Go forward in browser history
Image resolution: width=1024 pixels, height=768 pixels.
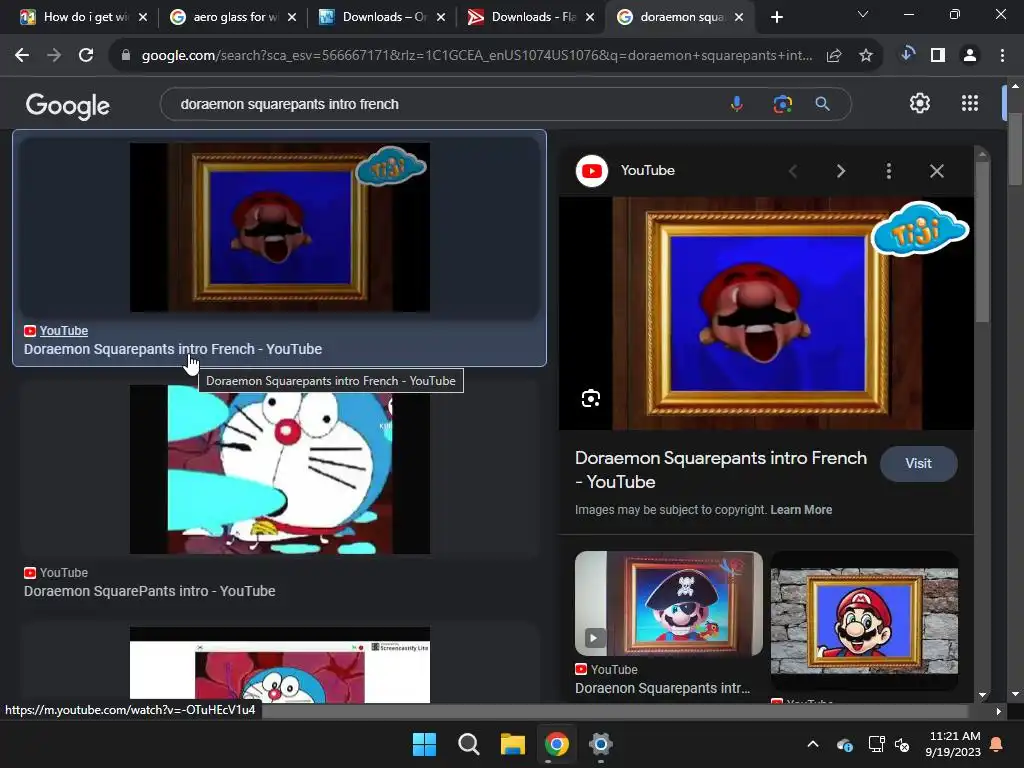[54, 56]
